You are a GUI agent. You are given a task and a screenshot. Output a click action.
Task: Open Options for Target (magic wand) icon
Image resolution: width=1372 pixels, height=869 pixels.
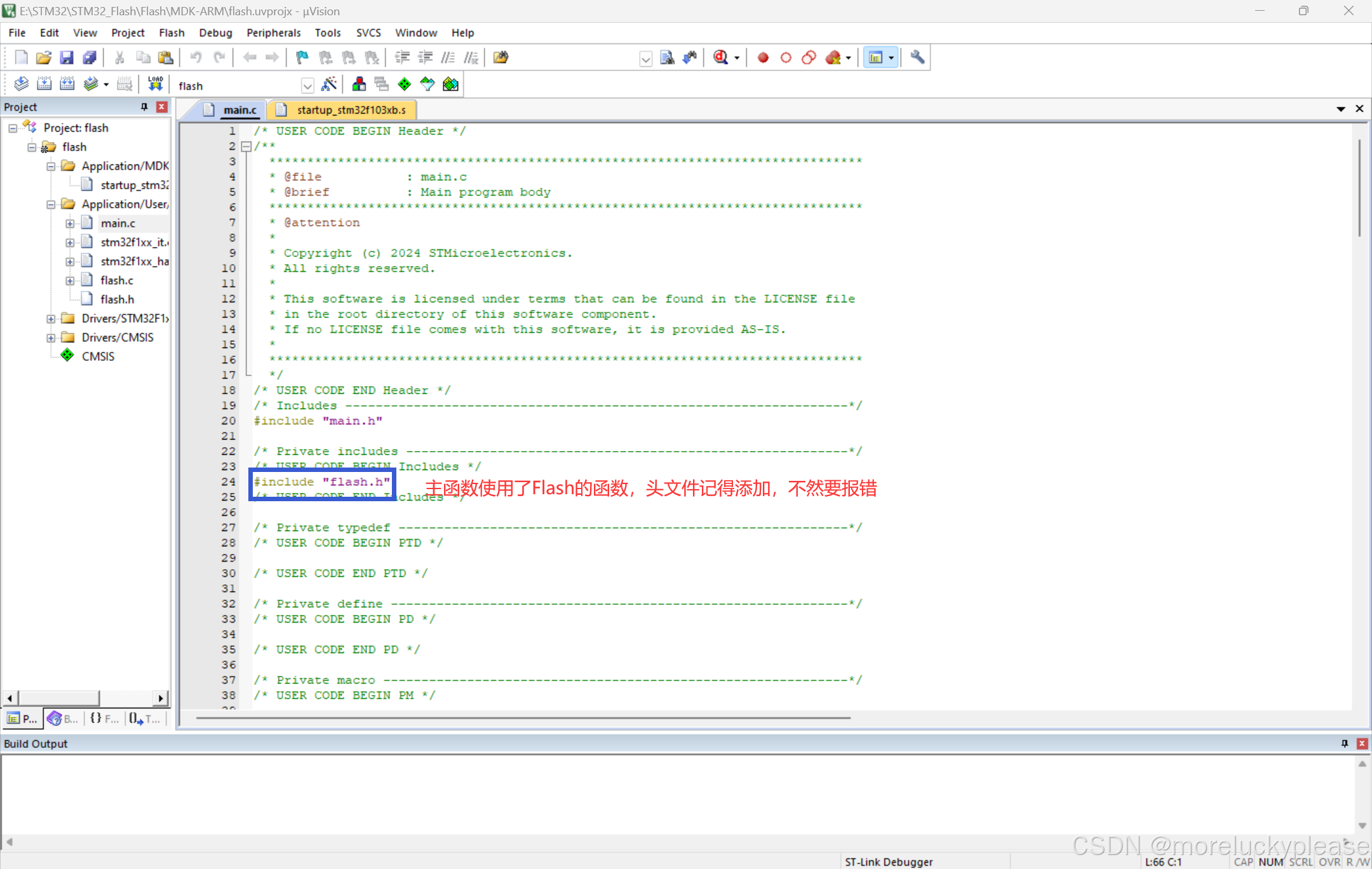pyautogui.click(x=329, y=84)
